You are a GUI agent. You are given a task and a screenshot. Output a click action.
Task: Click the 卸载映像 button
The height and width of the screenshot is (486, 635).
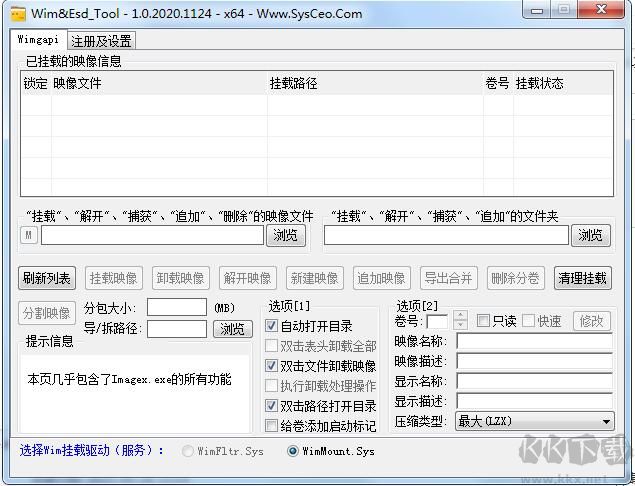pos(181,278)
